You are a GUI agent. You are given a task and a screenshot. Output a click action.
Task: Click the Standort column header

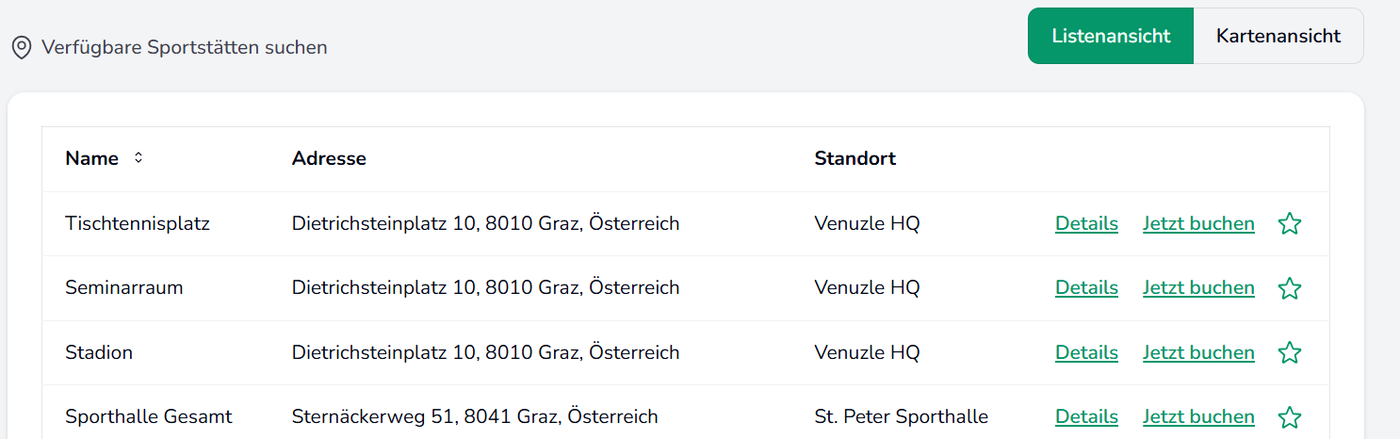click(x=855, y=158)
